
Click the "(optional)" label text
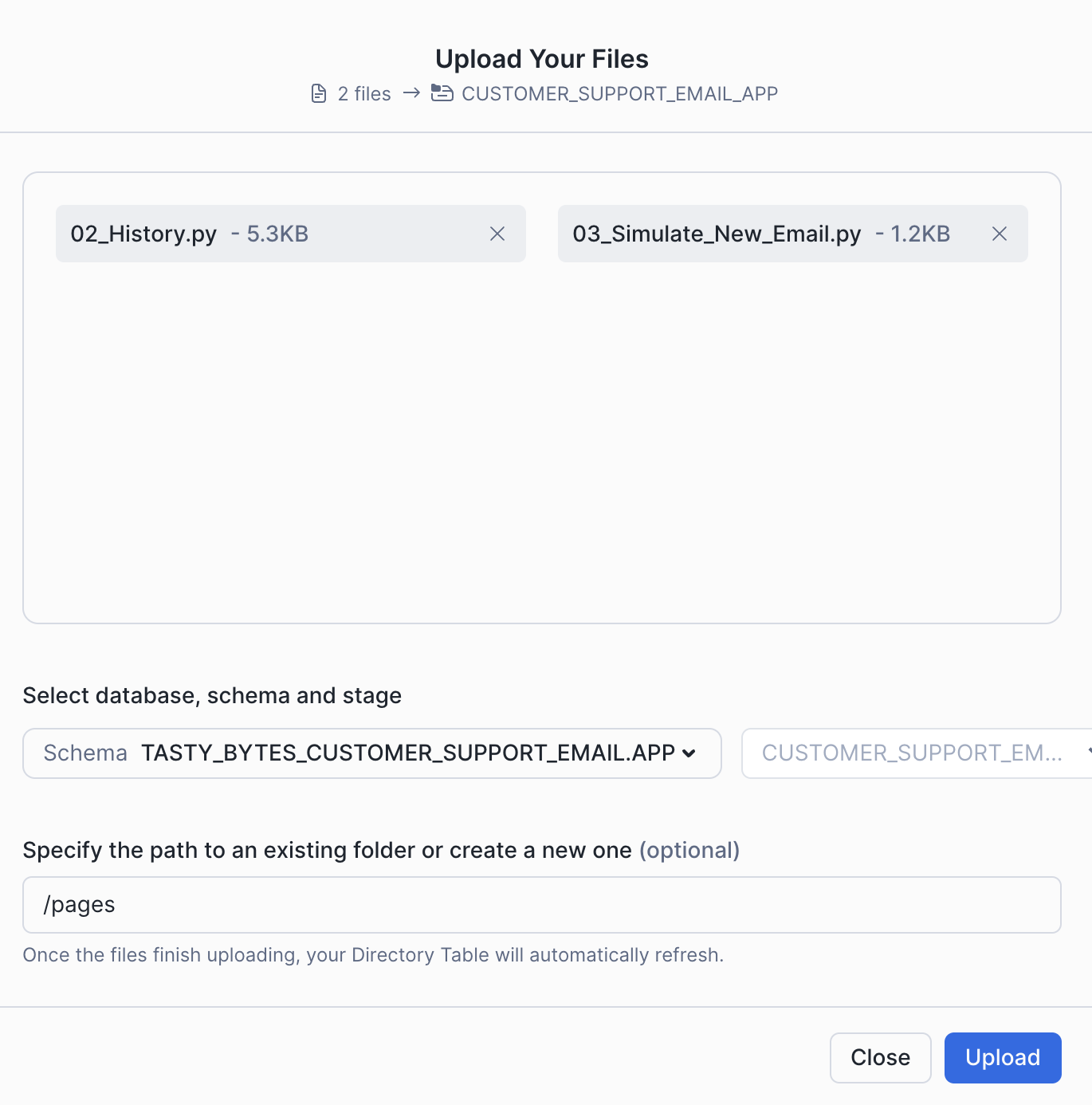pyautogui.click(x=690, y=850)
